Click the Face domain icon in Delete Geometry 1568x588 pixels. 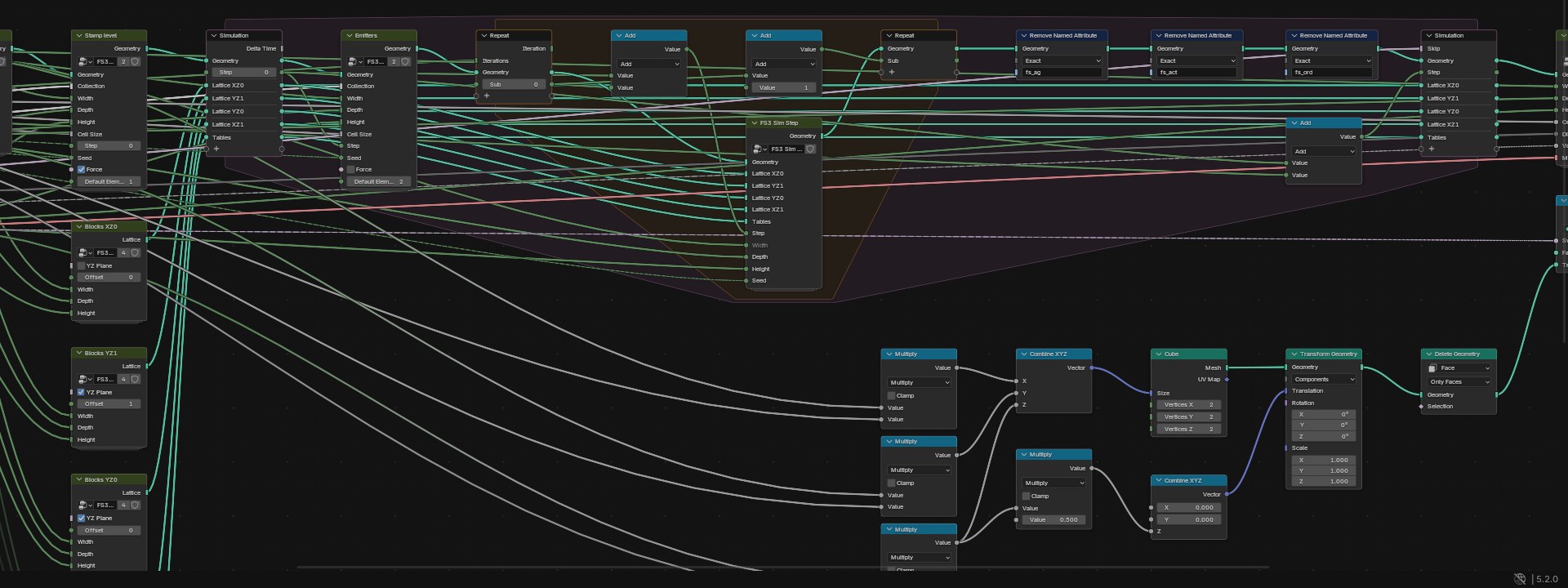click(x=1432, y=368)
